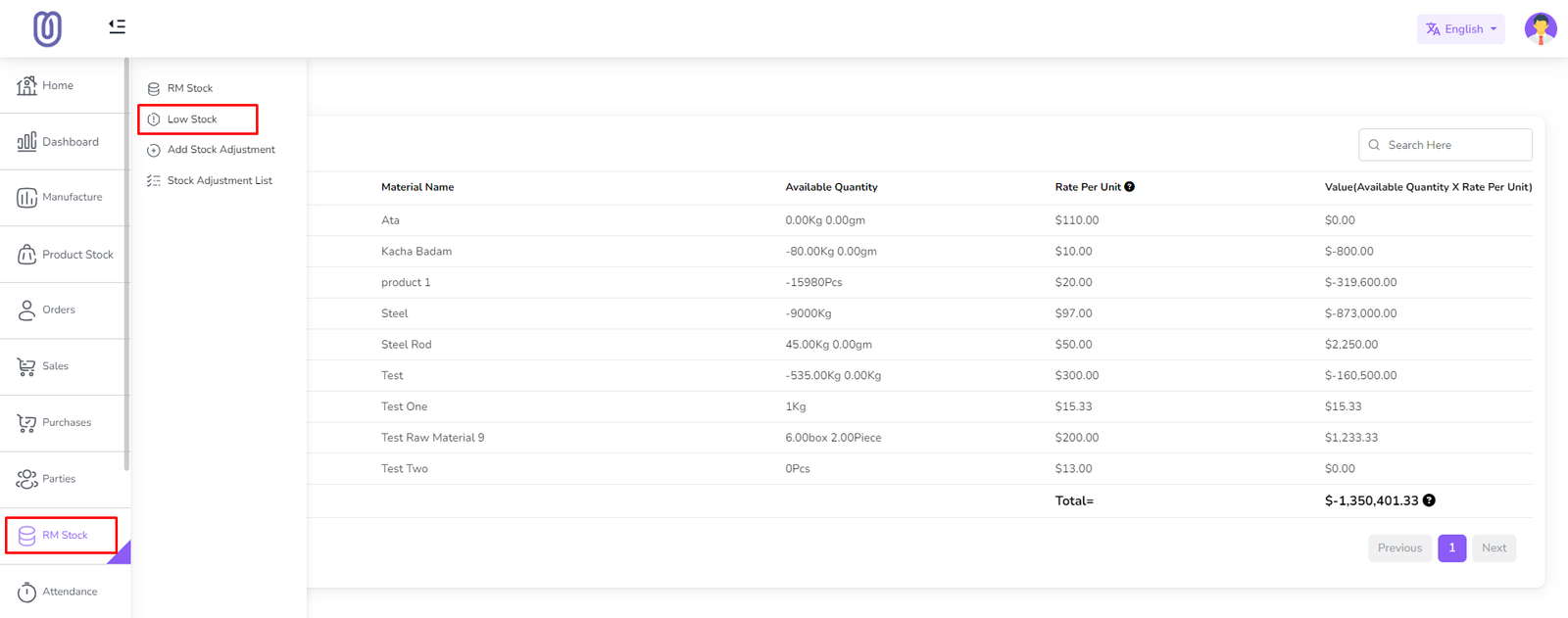The width and height of the screenshot is (1568, 618).
Task: Click the user profile avatar
Action: (1540, 28)
